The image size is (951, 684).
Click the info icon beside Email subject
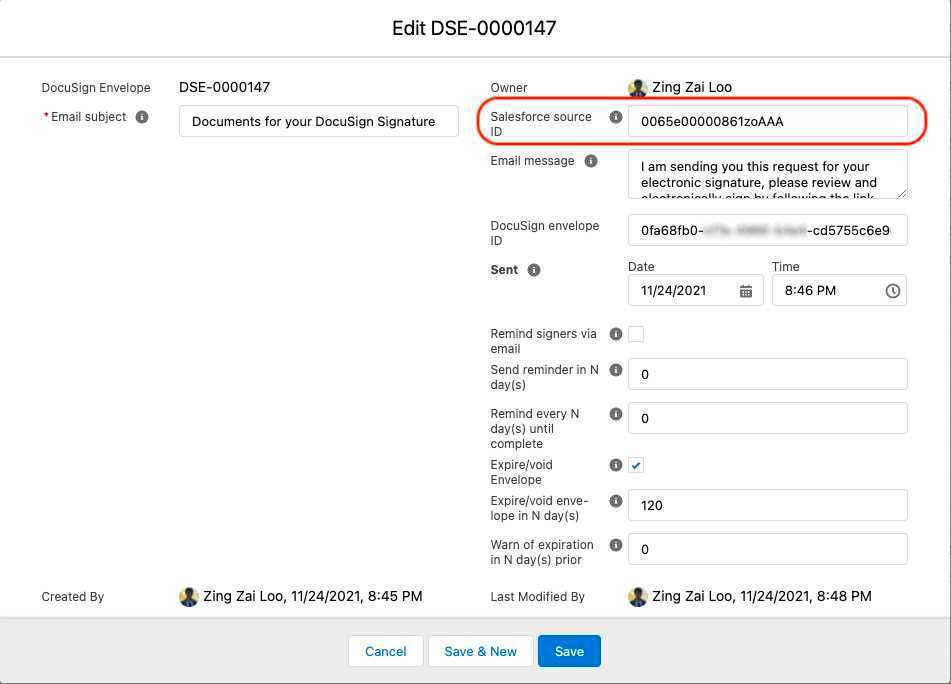tap(141, 117)
